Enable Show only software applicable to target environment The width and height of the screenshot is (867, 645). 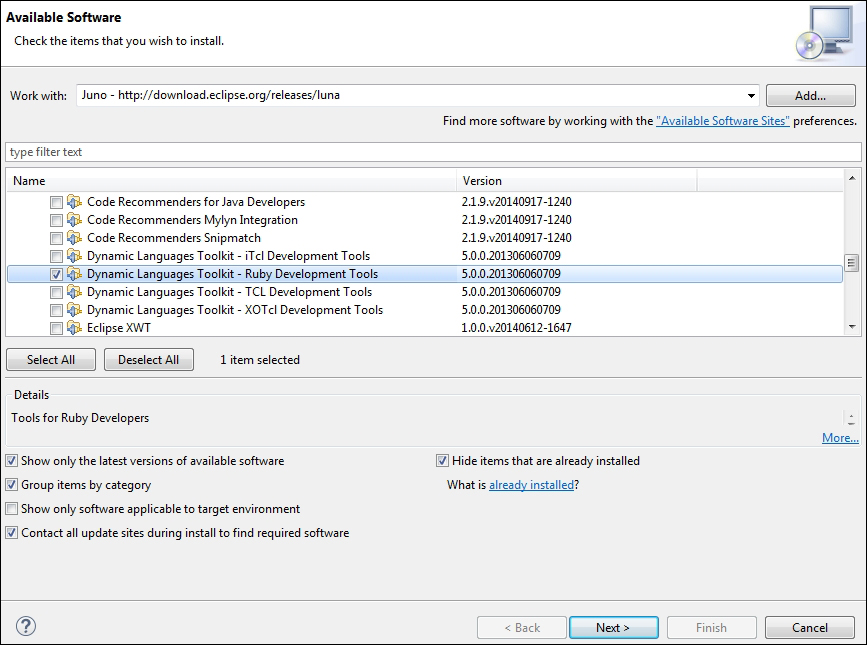point(12,509)
